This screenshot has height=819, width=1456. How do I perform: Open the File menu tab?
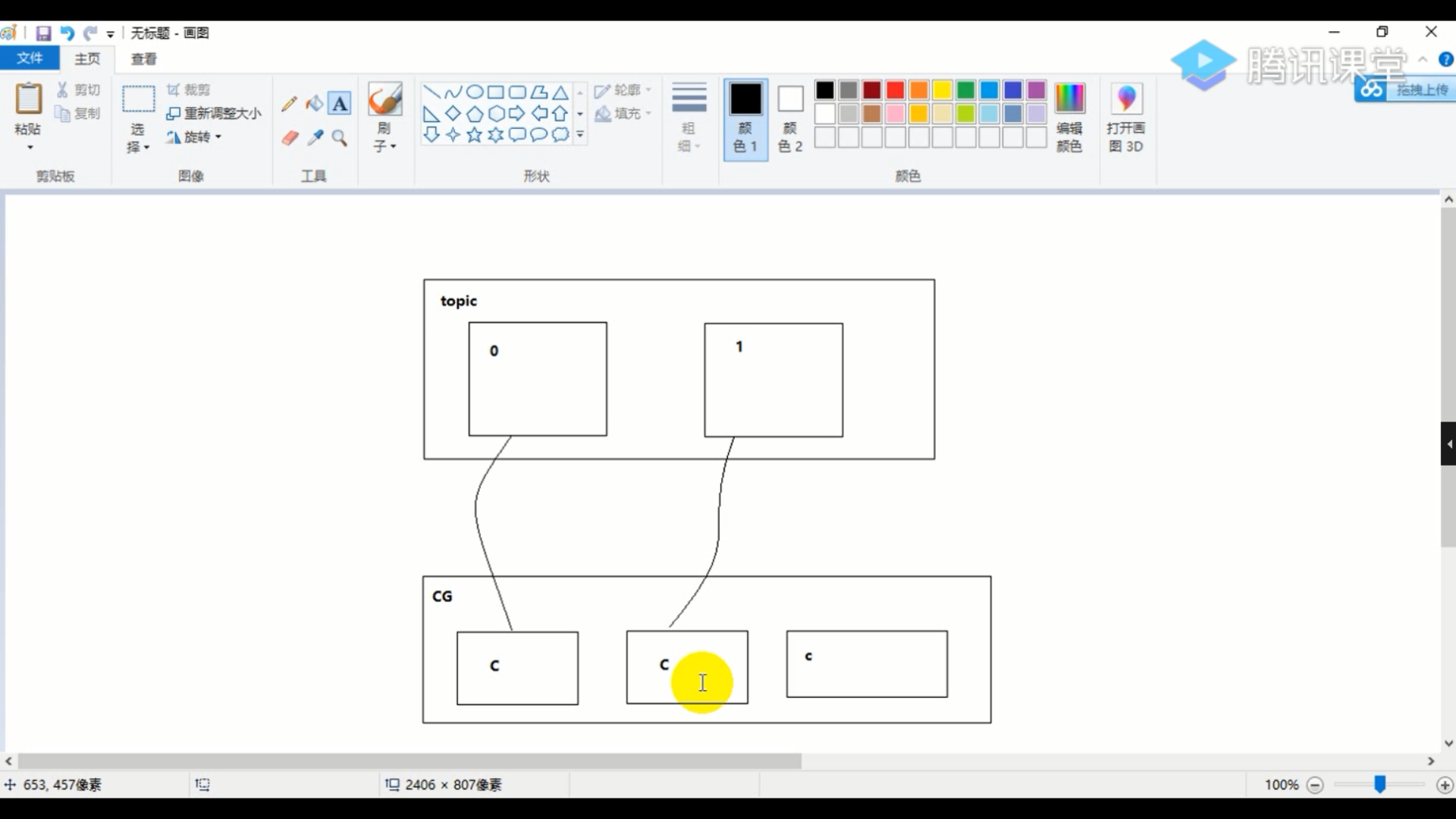[30, 58]
